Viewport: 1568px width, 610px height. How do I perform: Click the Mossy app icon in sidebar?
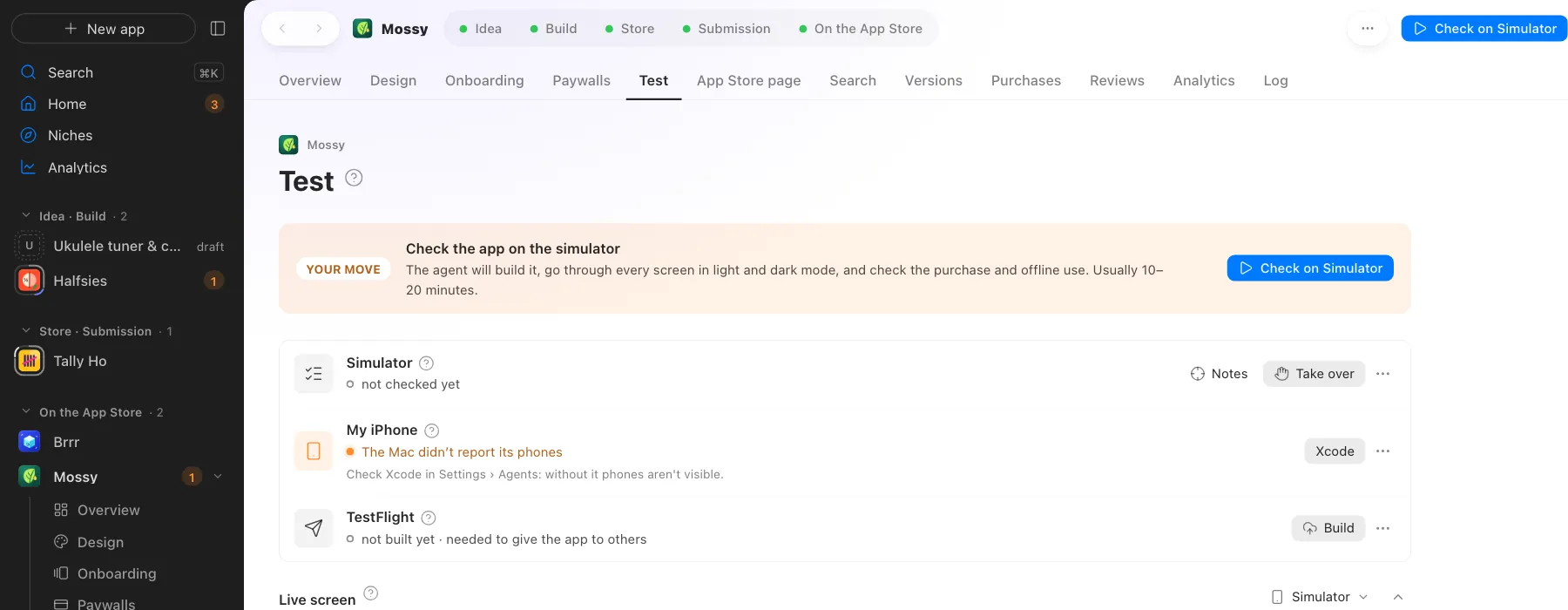(30, 477)
